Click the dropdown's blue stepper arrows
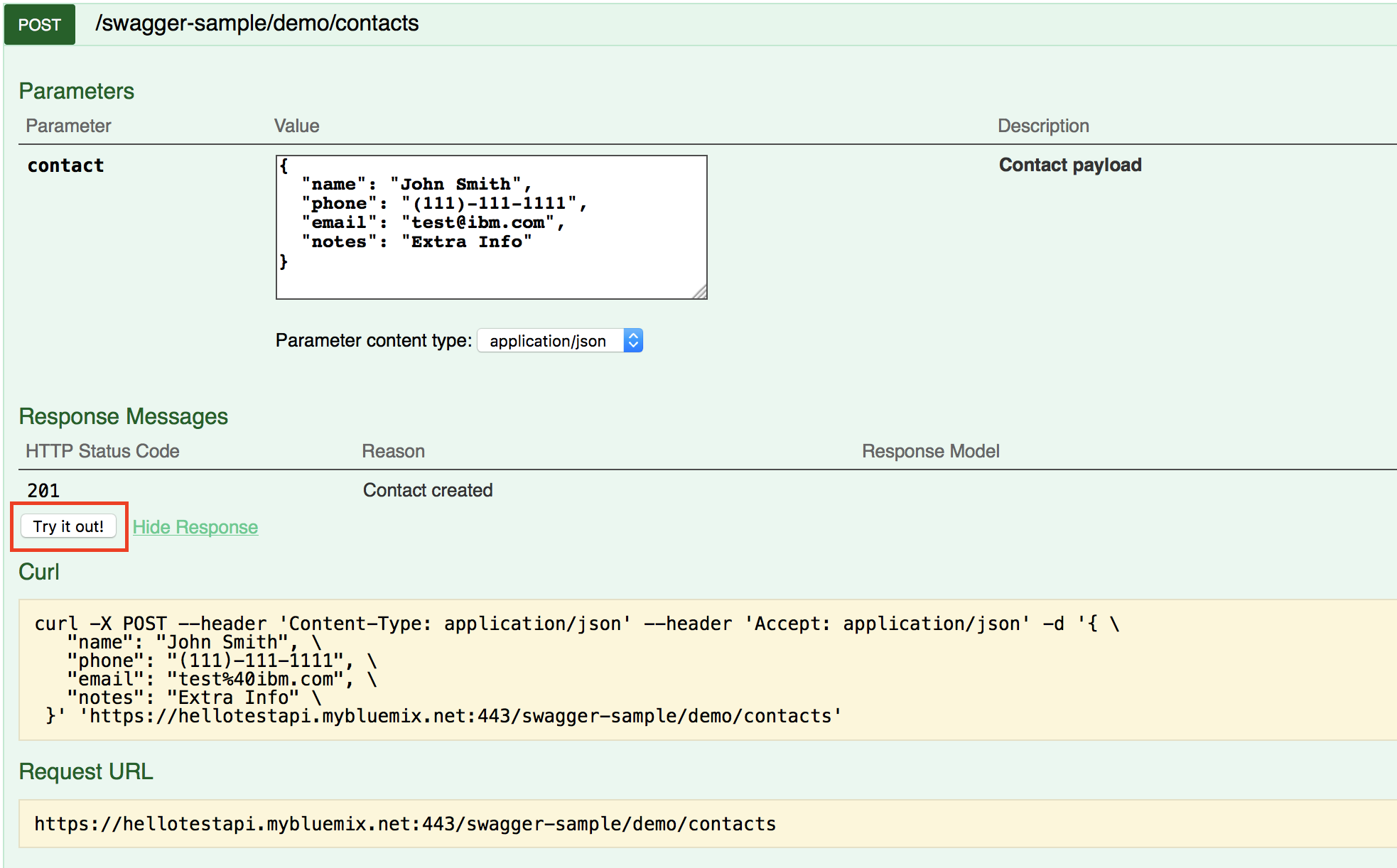Screen dimensions: 1397x868 click(633, 341)
